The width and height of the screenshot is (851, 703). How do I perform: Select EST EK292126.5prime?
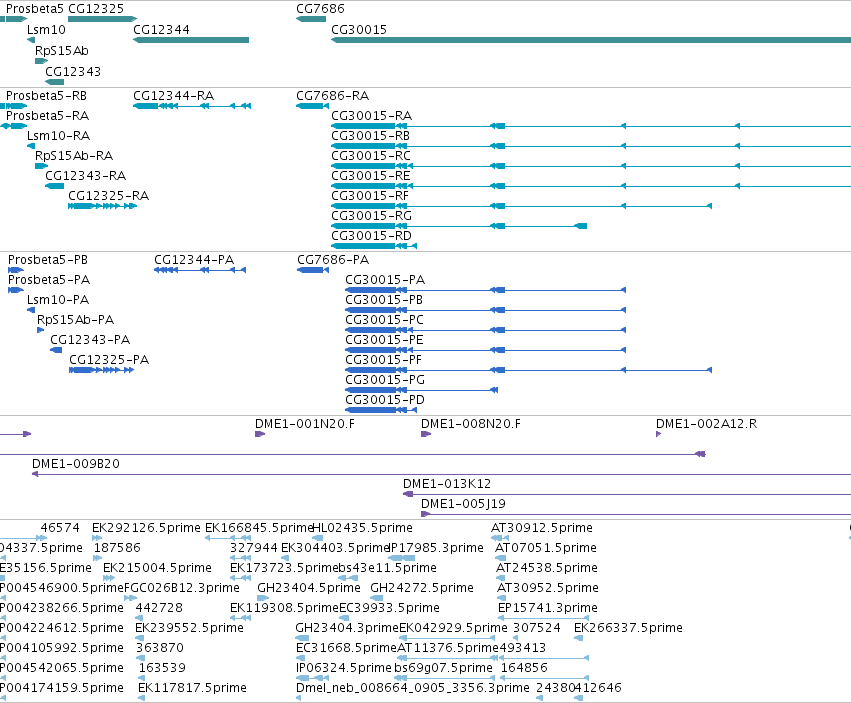(x=146, y=528)
